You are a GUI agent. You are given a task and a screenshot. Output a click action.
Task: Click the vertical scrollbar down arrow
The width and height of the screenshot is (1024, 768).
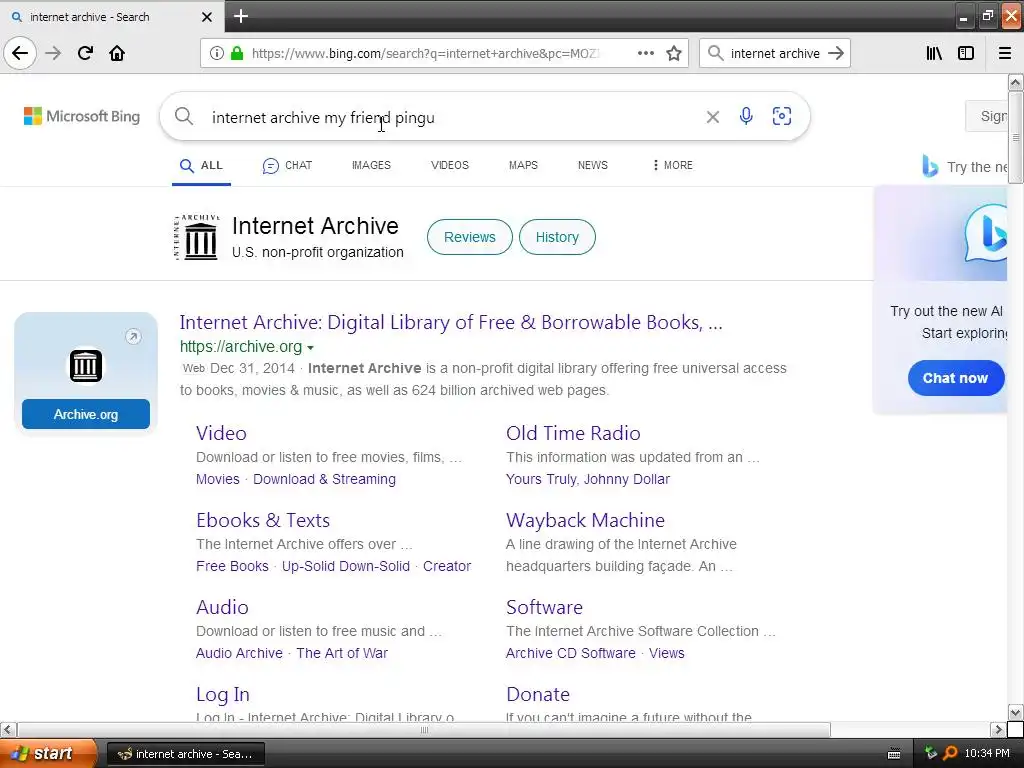[1015, 712]
